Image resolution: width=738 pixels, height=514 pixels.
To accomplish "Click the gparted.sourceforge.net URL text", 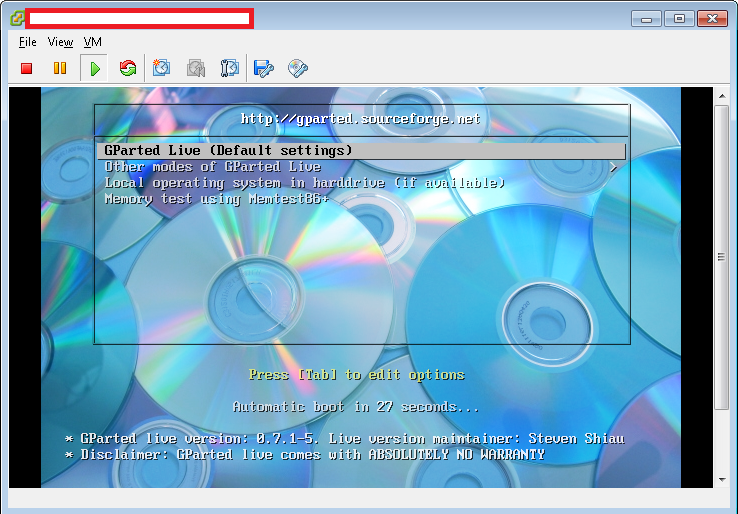I will (361, 119).
